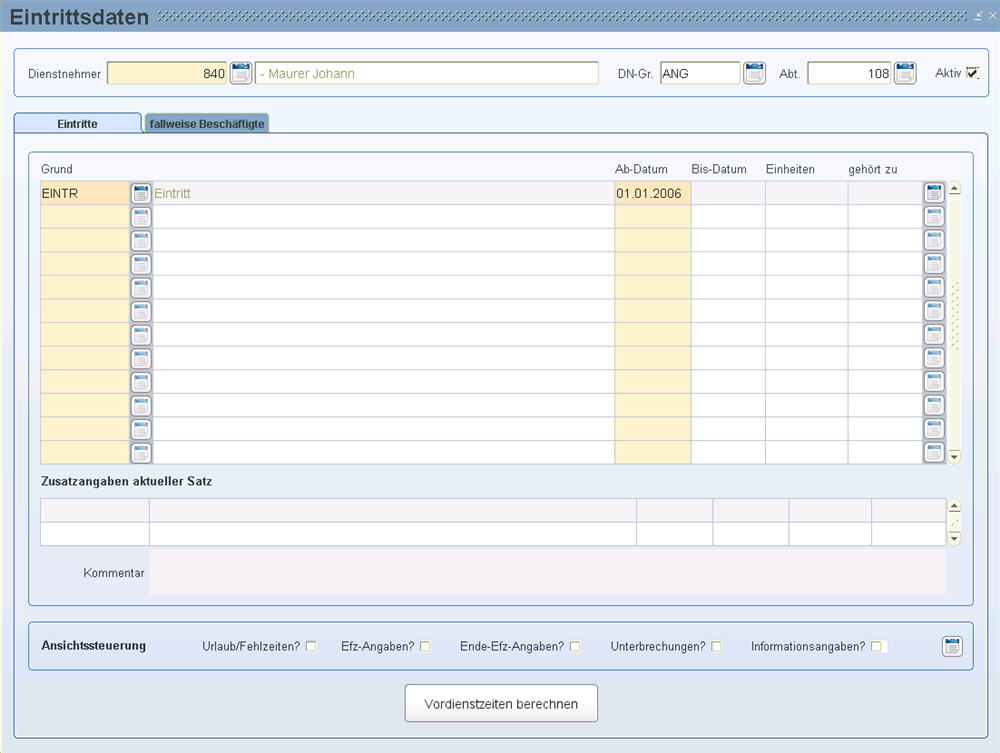This screenshot has height=753, width=1000.
Task: Click the lookup icon in the Ansichtssteuerung panel
Action: point(952,647)
